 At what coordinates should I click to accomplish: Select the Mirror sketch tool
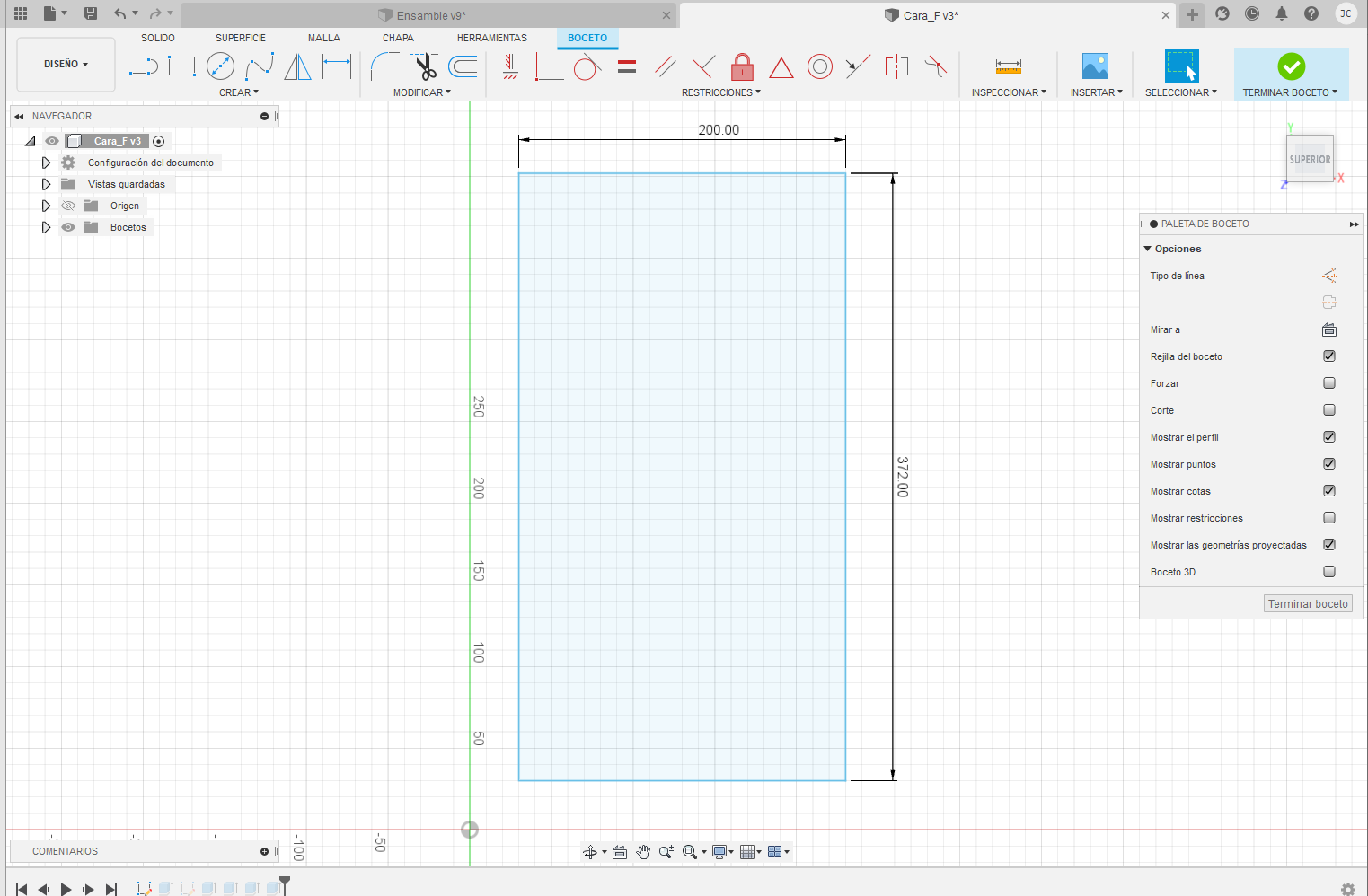297,66
